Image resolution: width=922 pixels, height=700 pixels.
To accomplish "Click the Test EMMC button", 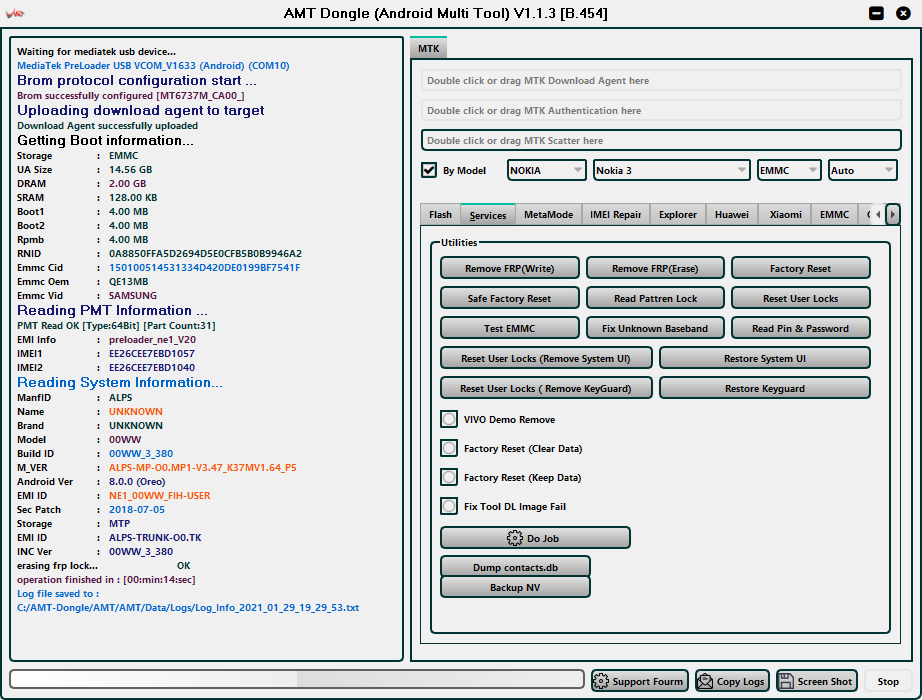I will tap(509, 328).
